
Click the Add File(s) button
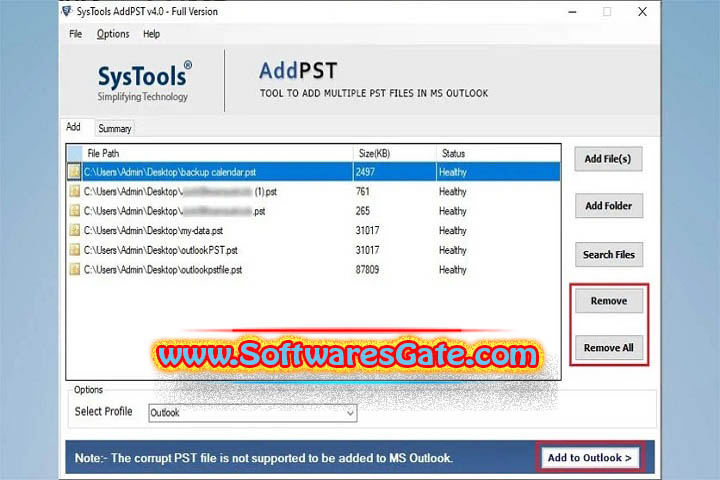pos(608,159)
